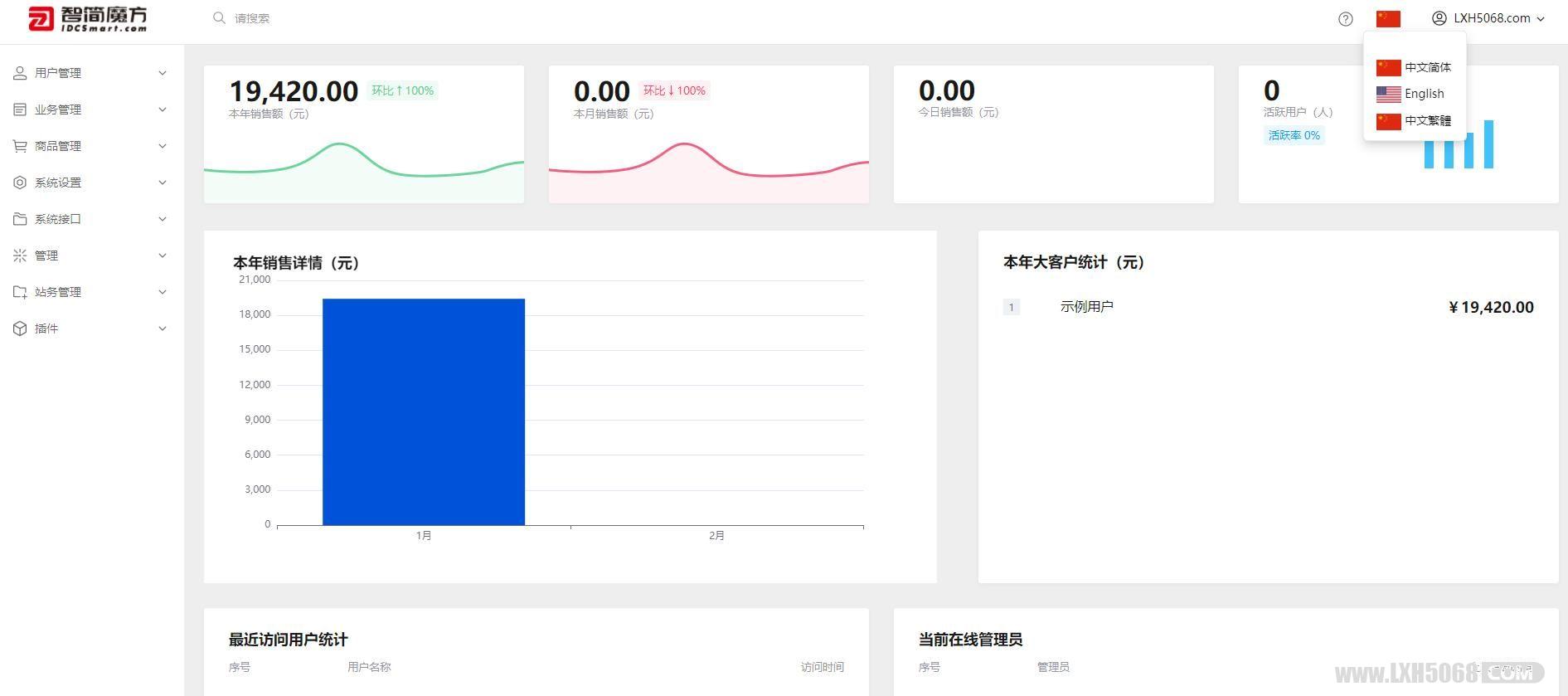Click the 示例用户 customer row

tap(1268, 307)
